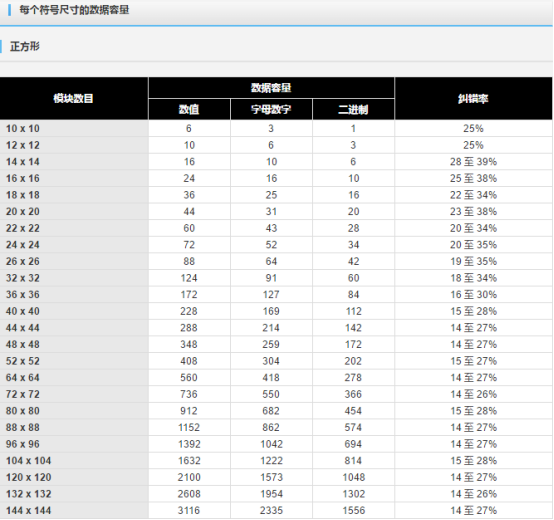554x520 pixels.
Task: Click binary value 1556 in 144 x 144 row
Action: point(353,510)
